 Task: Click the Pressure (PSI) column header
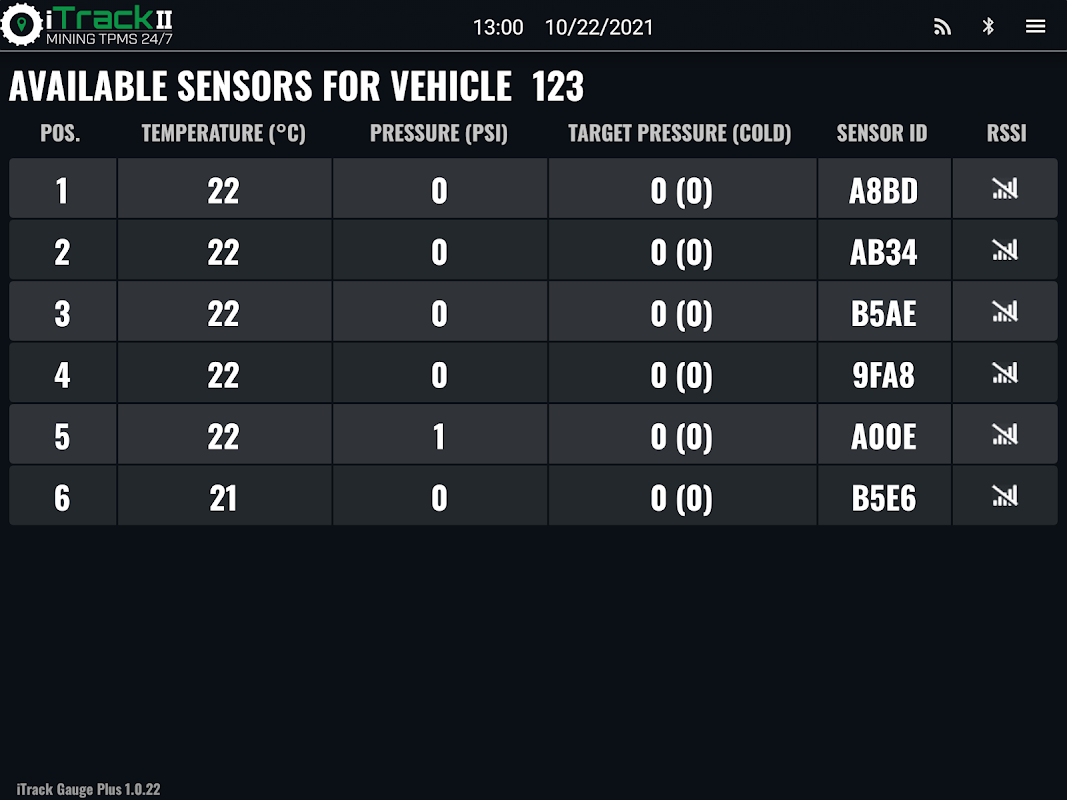pyautogui.click(x=439, y=133)
